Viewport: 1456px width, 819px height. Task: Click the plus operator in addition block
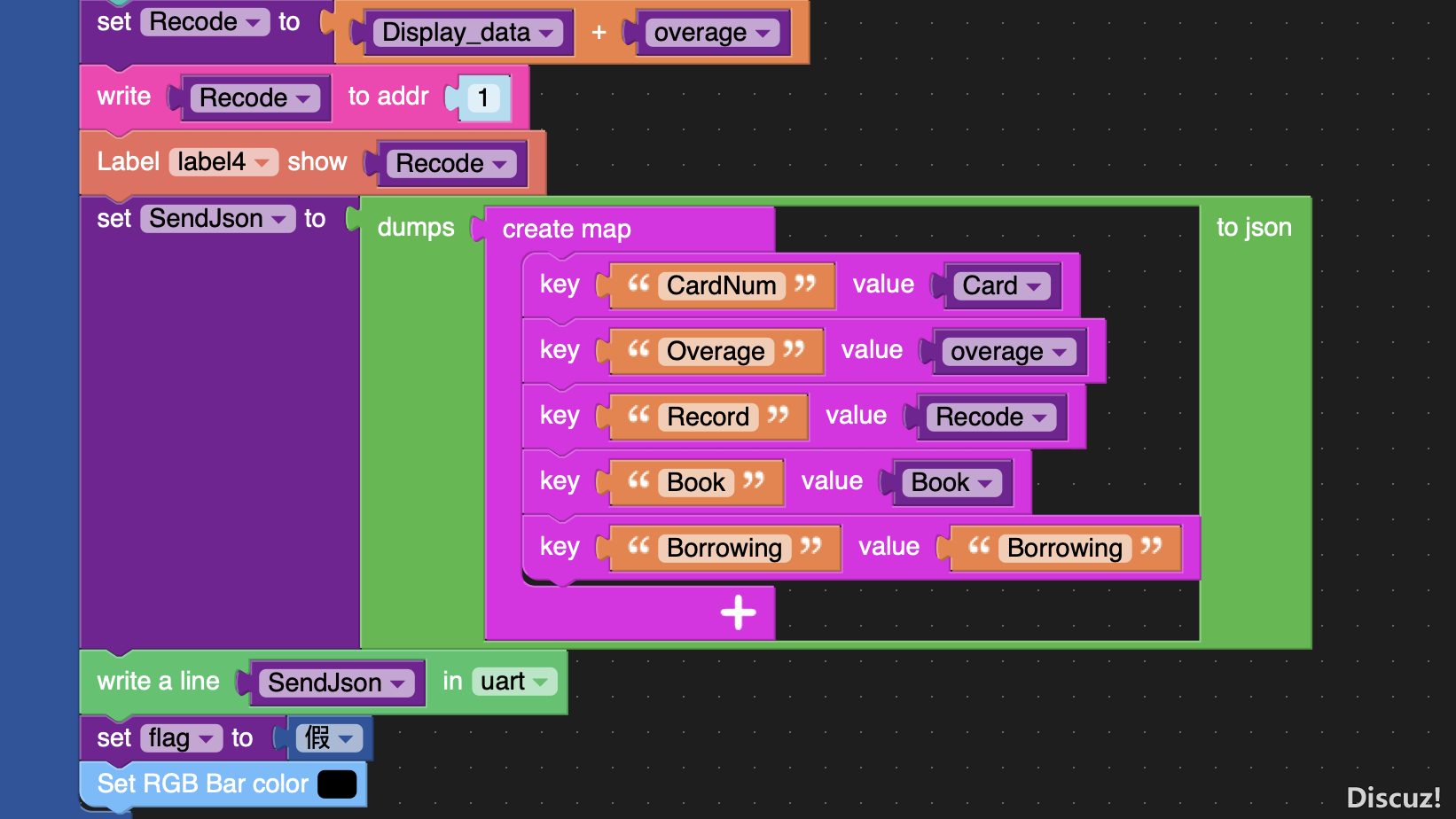point(599,33)
